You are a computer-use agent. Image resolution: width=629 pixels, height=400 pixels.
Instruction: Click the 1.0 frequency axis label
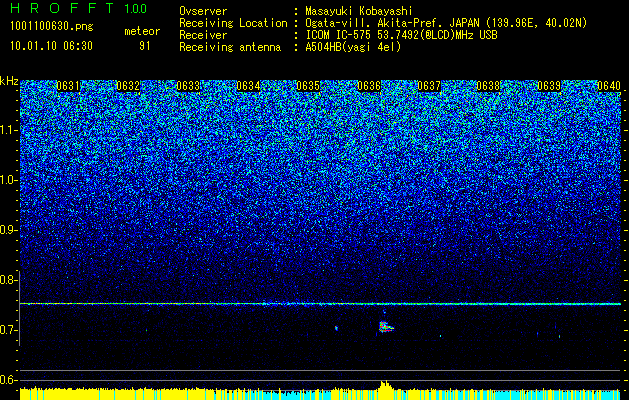click(x=9, y=180)
